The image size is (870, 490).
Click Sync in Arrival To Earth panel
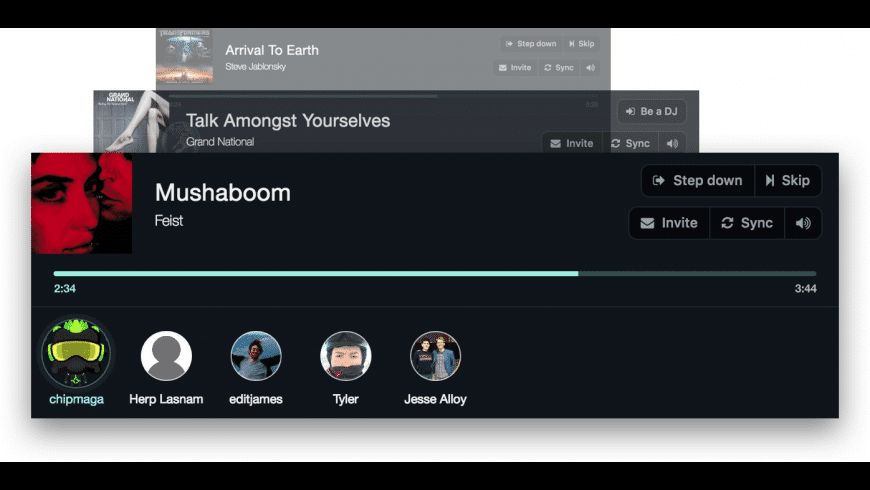tap(559, 68)
